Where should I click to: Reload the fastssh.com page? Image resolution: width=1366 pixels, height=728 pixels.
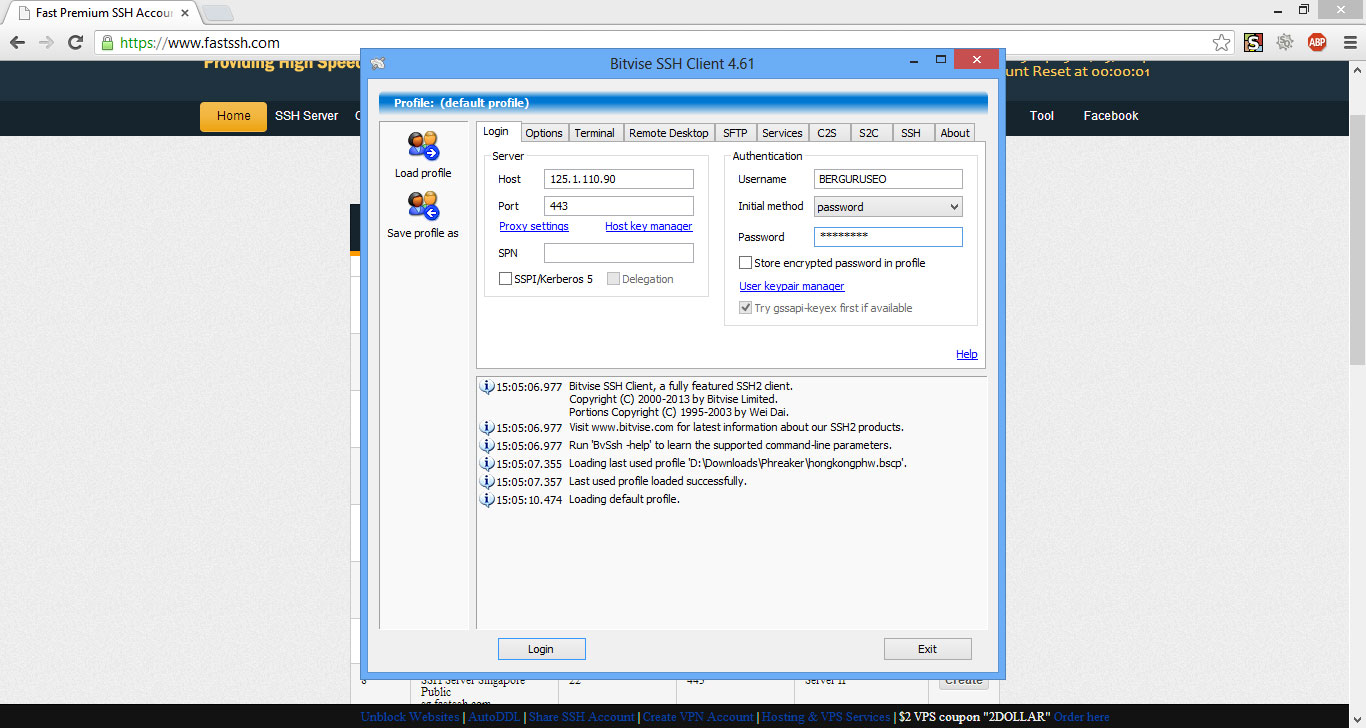(x=75, y=43)
